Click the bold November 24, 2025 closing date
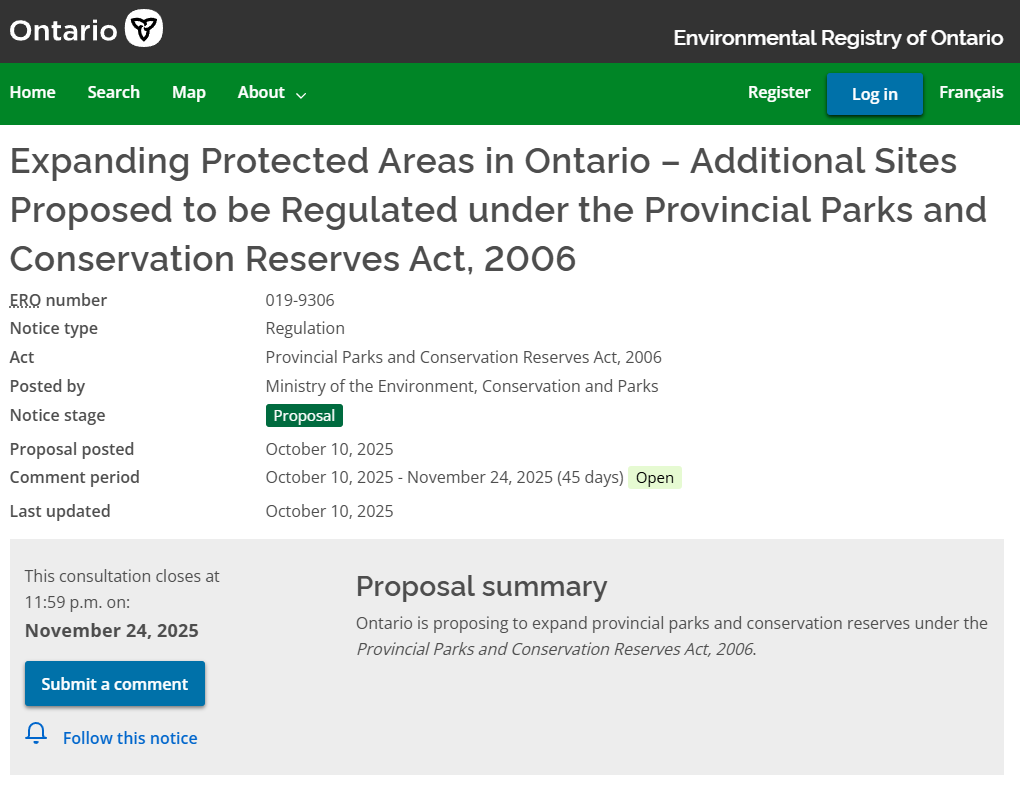The image size is (1020, 787). [112, 631]
